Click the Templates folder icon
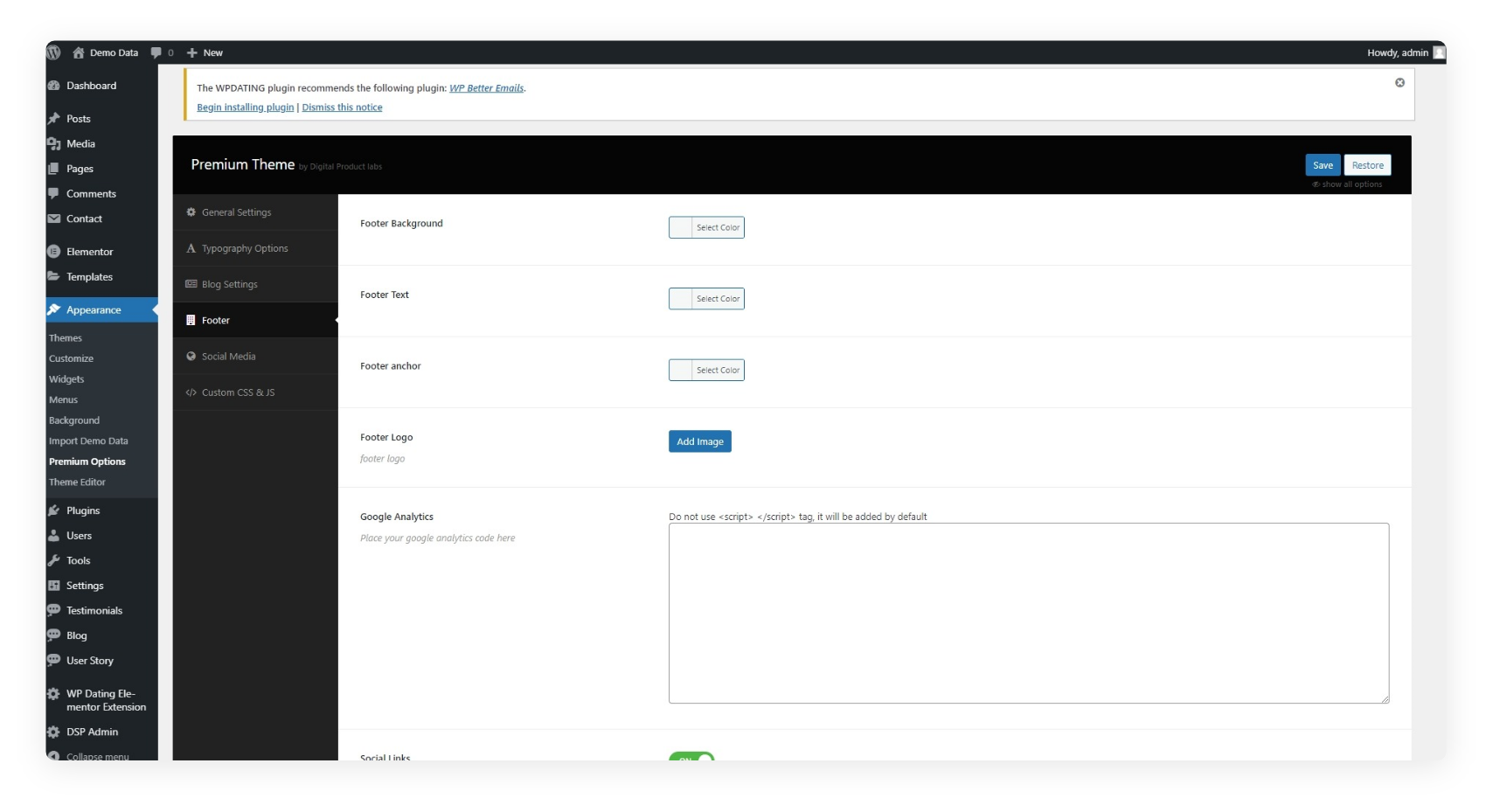The height and width of the screenshot is (812, 1493). tap(54, 276)
